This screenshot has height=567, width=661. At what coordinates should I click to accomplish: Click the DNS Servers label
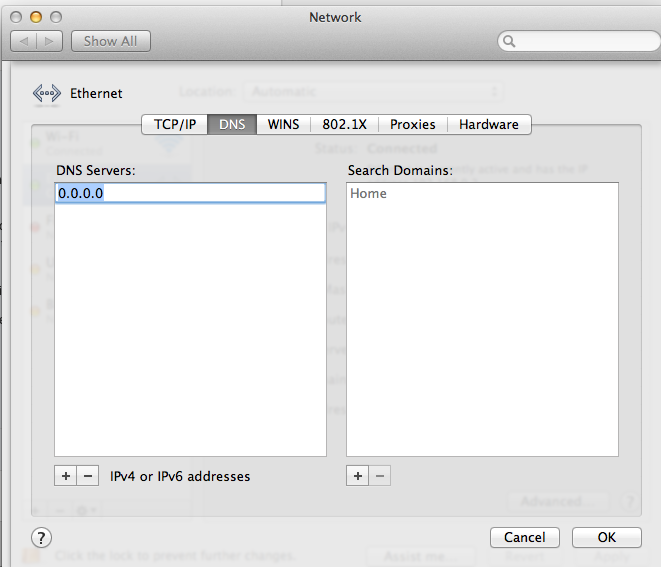[x=96, y=170]
